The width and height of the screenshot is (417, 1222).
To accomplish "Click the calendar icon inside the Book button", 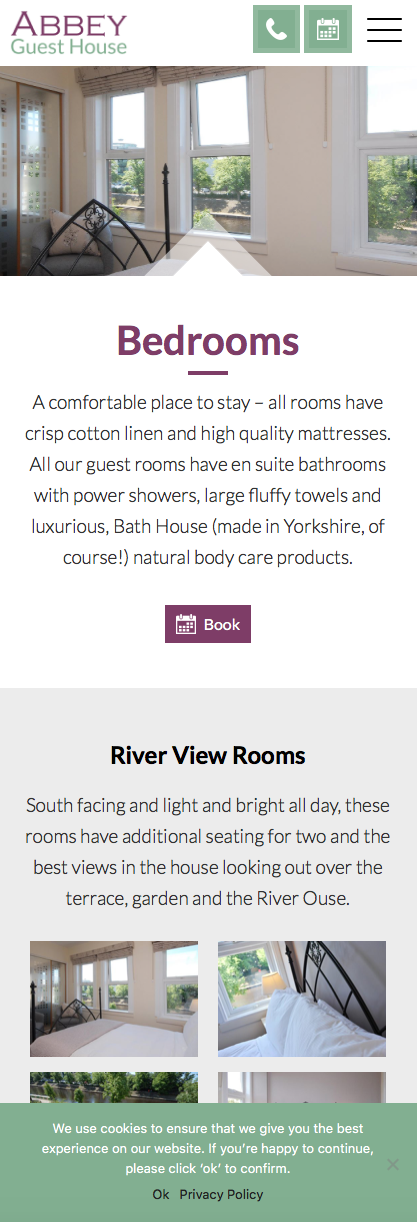I will (x=186, y=624).
